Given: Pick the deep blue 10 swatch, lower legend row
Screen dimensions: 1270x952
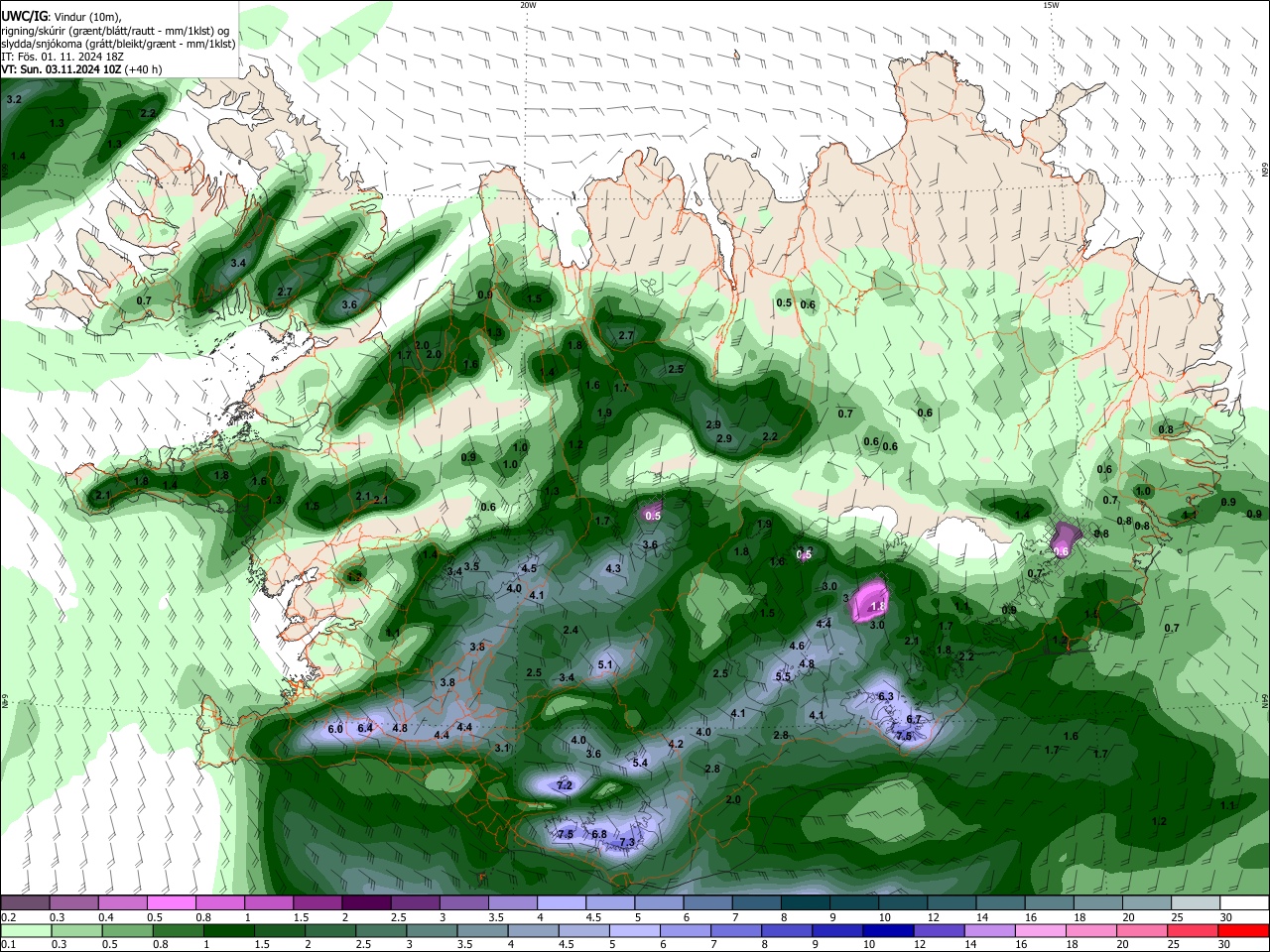Looking at the screenshot, I should [889, 931].
